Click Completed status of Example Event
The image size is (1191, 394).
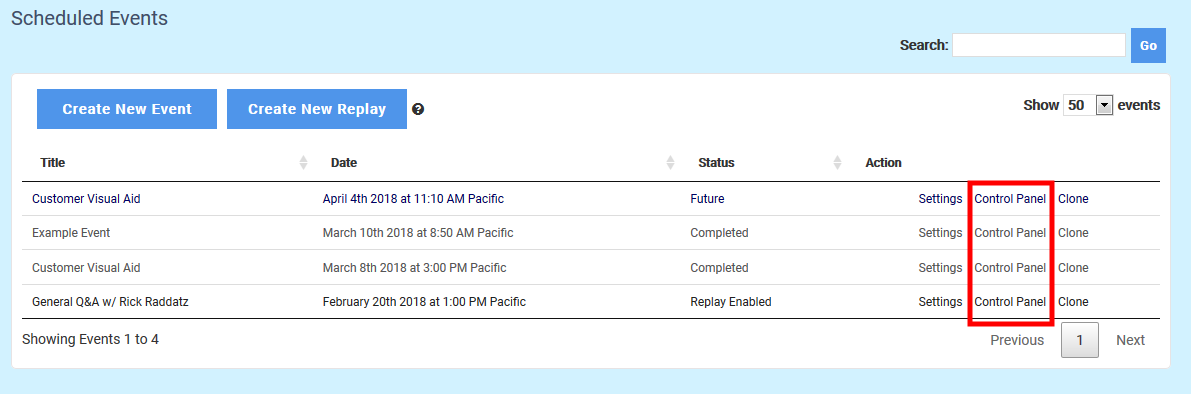click(719, 233)
